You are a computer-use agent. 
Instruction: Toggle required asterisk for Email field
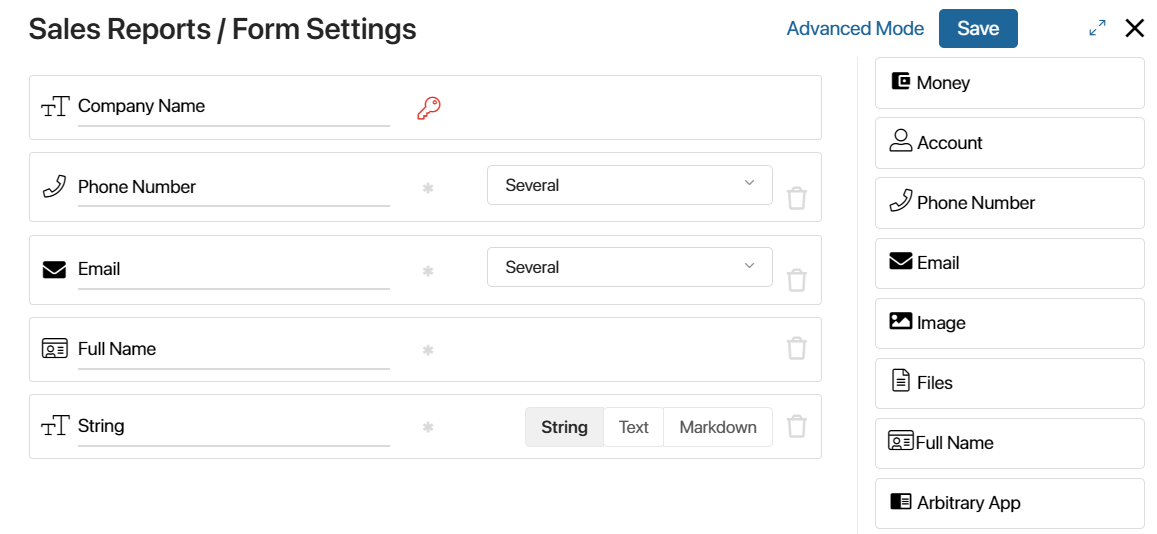pyautogui.click(x=427, y=271)
